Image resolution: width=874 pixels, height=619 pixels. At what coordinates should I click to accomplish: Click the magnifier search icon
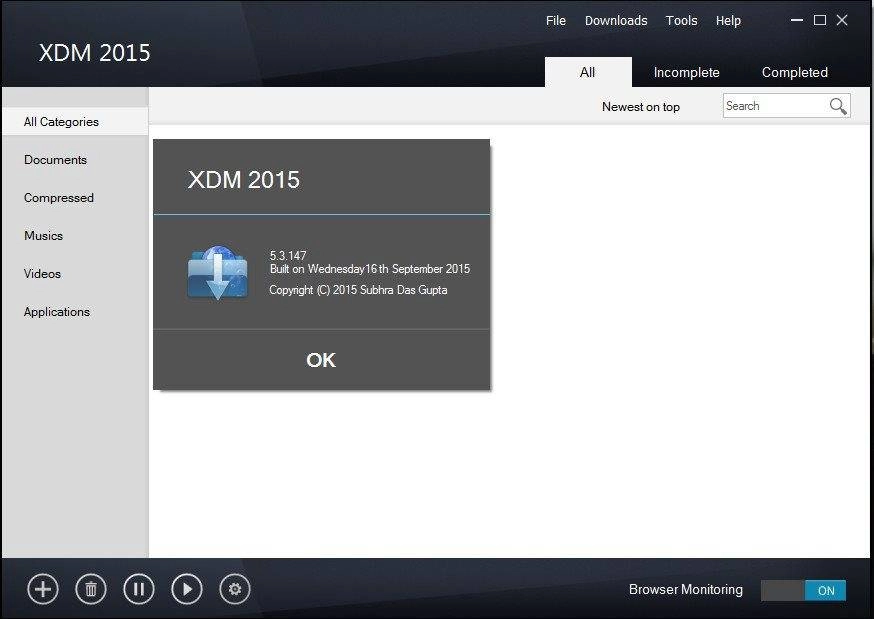838,106
